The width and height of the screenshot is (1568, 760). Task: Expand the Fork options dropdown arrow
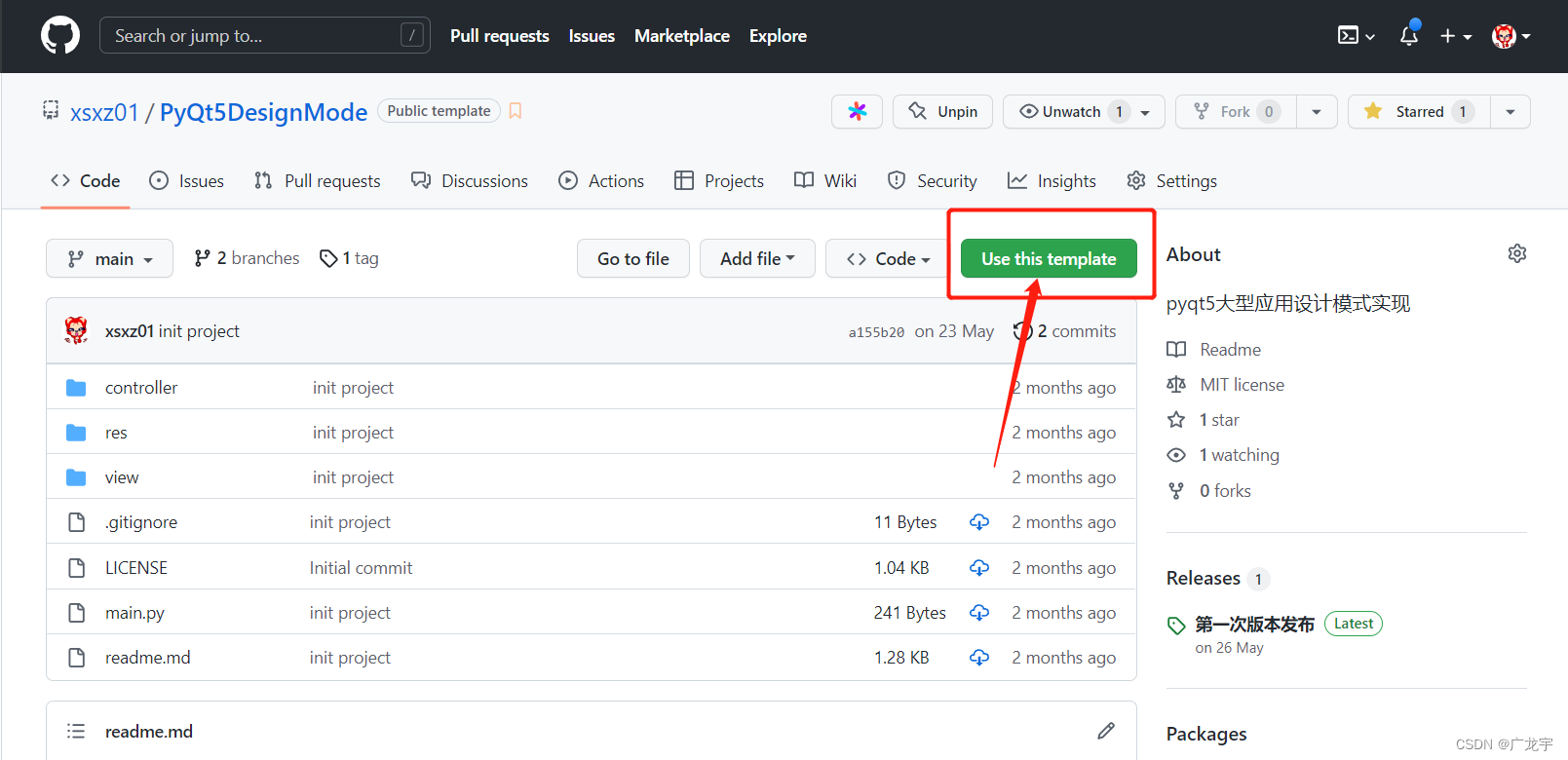[x=1316, y=112]
